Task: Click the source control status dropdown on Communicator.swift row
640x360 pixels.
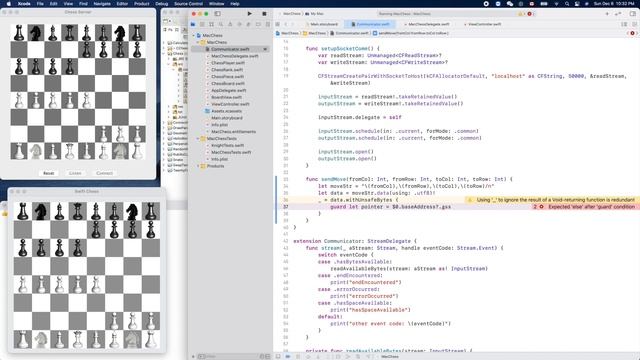Action: coord(265,49)
